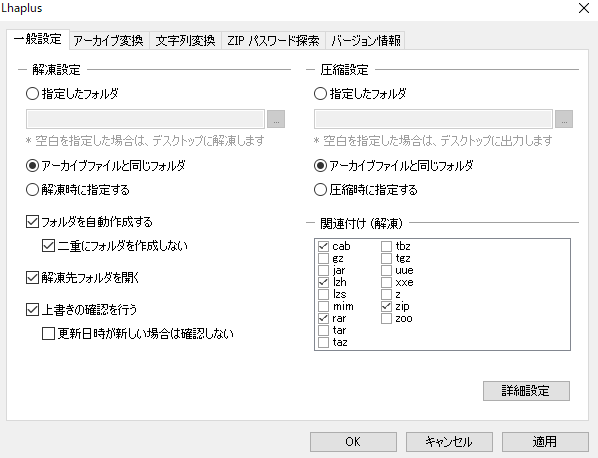
Task: Open the ZIP パスワード探索 tab
Action: 273,40
